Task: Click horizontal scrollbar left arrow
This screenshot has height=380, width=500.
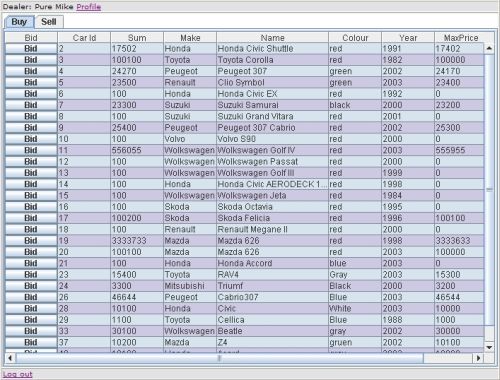Action: pyautogui.click(x=10, y=358)
